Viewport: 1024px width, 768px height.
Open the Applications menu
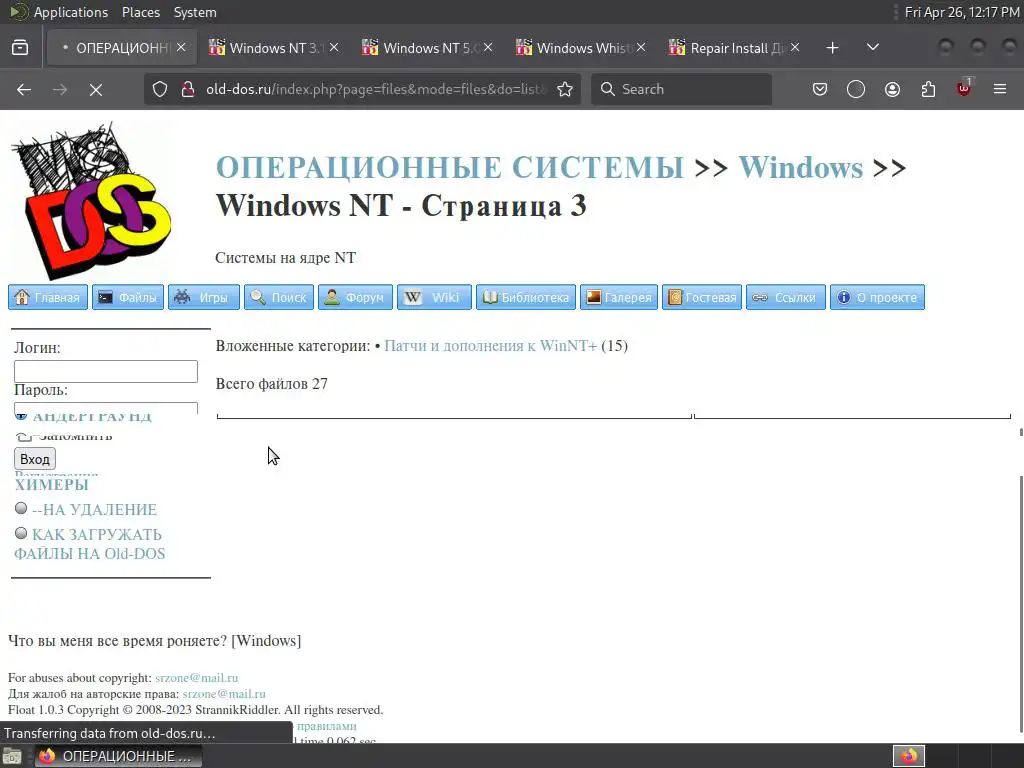(71, 12)
